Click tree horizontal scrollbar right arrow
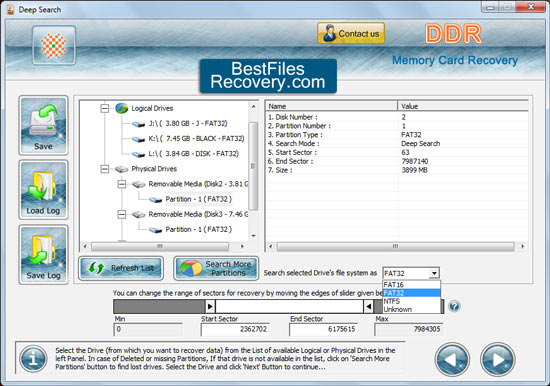Image resolution: width=550 pixels, height=386 pixels. click(x=242, y=246)
